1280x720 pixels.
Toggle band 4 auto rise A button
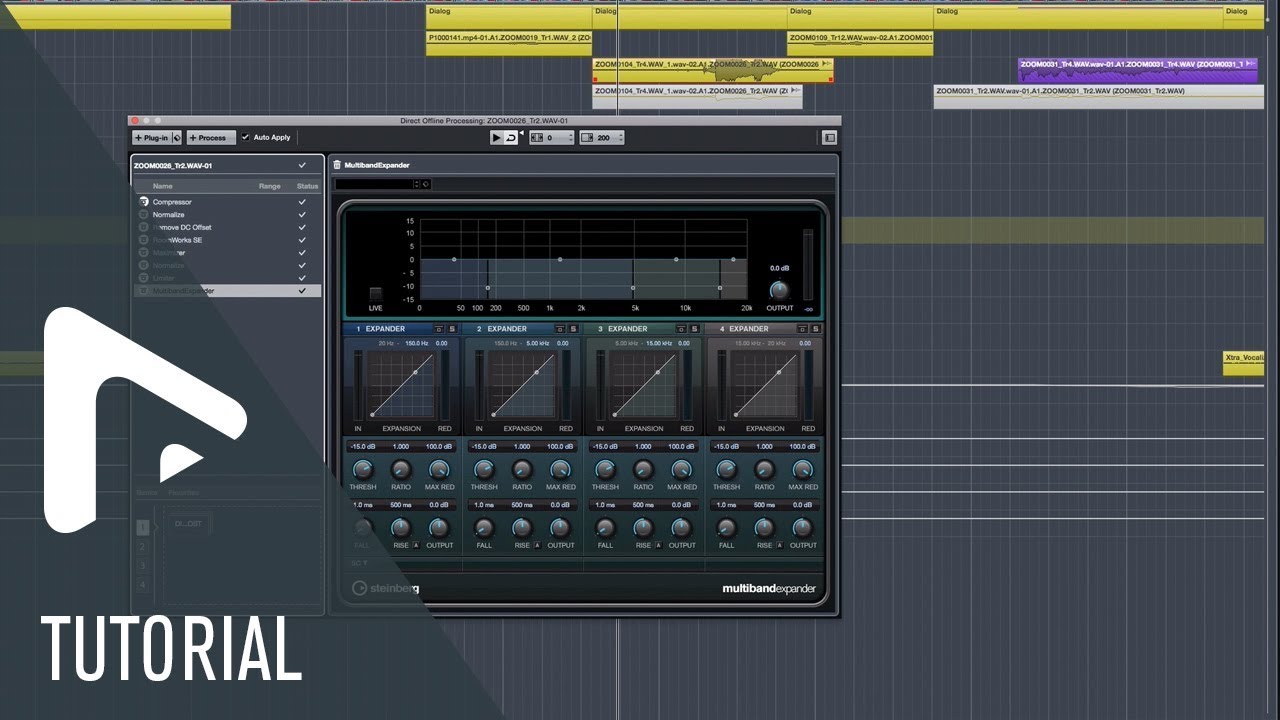[x=779, y=545]
